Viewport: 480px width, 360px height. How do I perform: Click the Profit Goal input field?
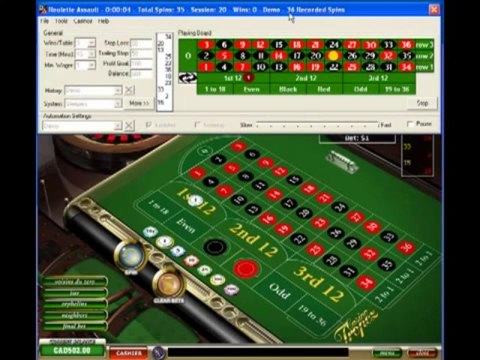[x=141, y=64]
